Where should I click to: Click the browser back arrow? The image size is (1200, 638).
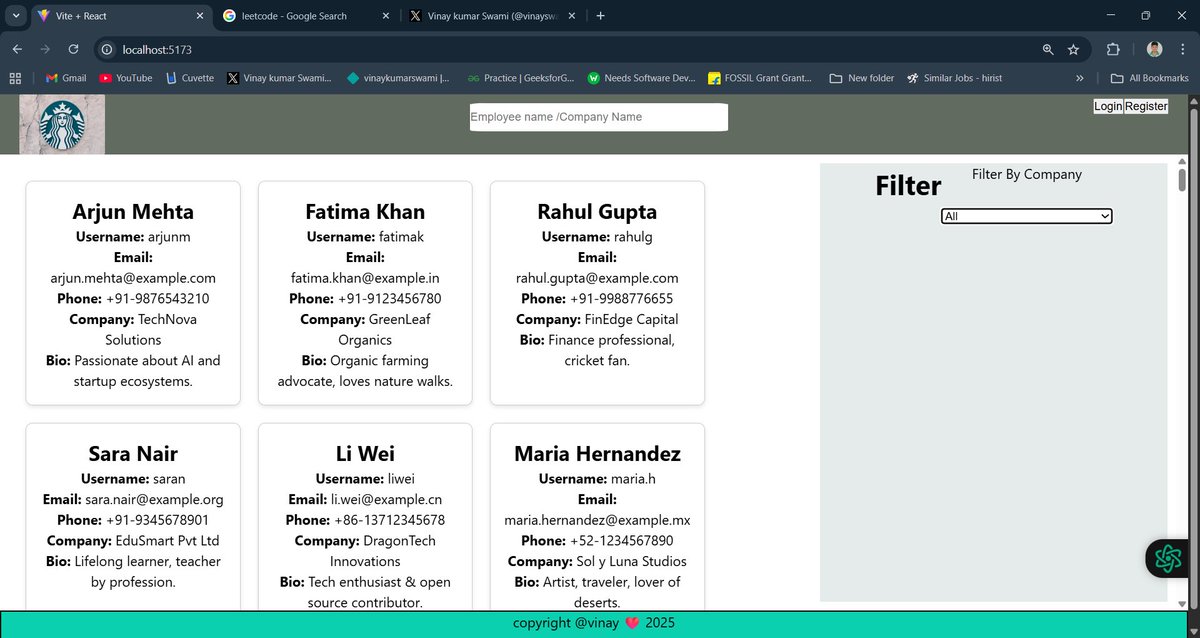17,49
